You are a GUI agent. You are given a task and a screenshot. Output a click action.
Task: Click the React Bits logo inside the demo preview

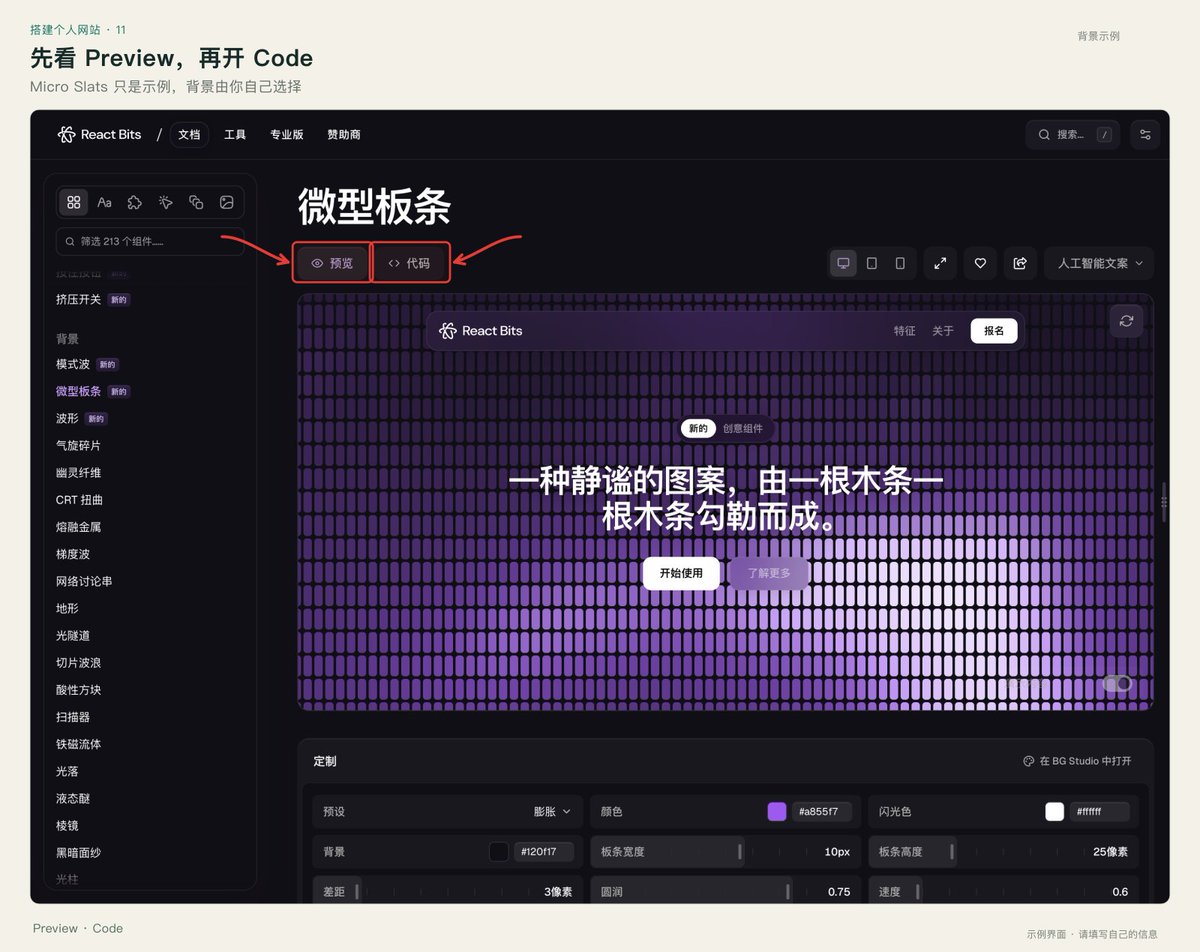(480, 330)
